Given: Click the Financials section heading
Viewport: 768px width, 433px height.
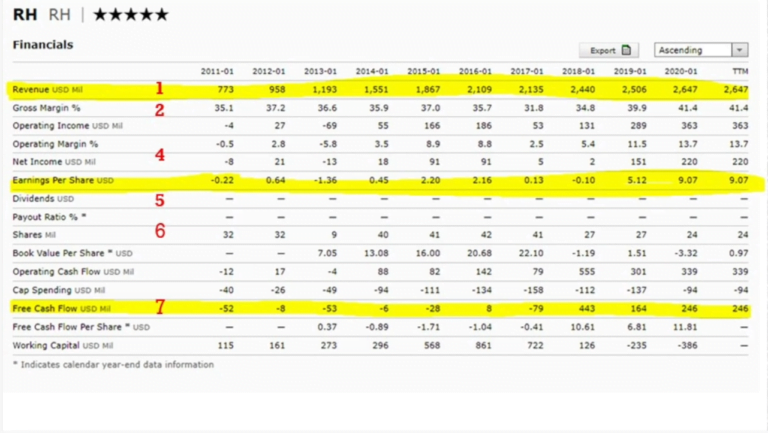Looking at the screenshot, I should [43, 45].
